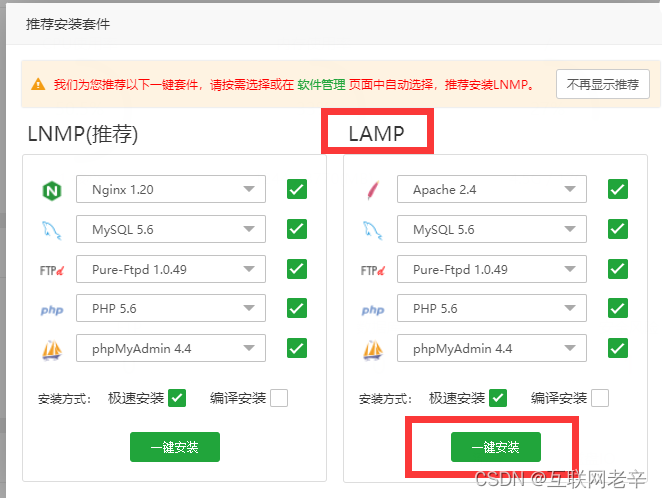Click the phpMyAdmin sailboat icon in LNMP
The height and width of the screenshot is (498, 662).
(x=52, y=350)
